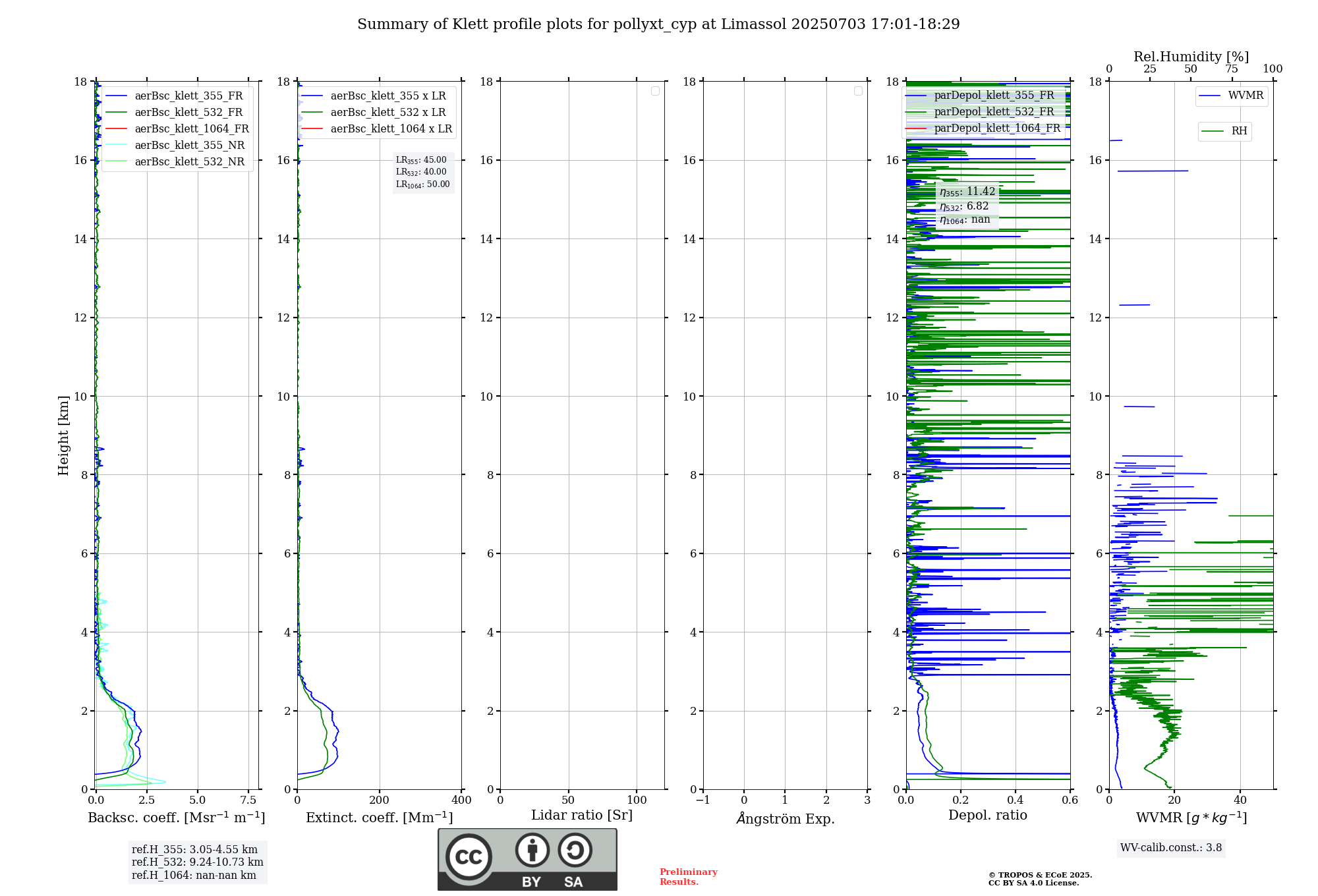
Task: Click the '© TROPOS & ECoE 2025.' copyright line
Action: [x=1040, y=875]
